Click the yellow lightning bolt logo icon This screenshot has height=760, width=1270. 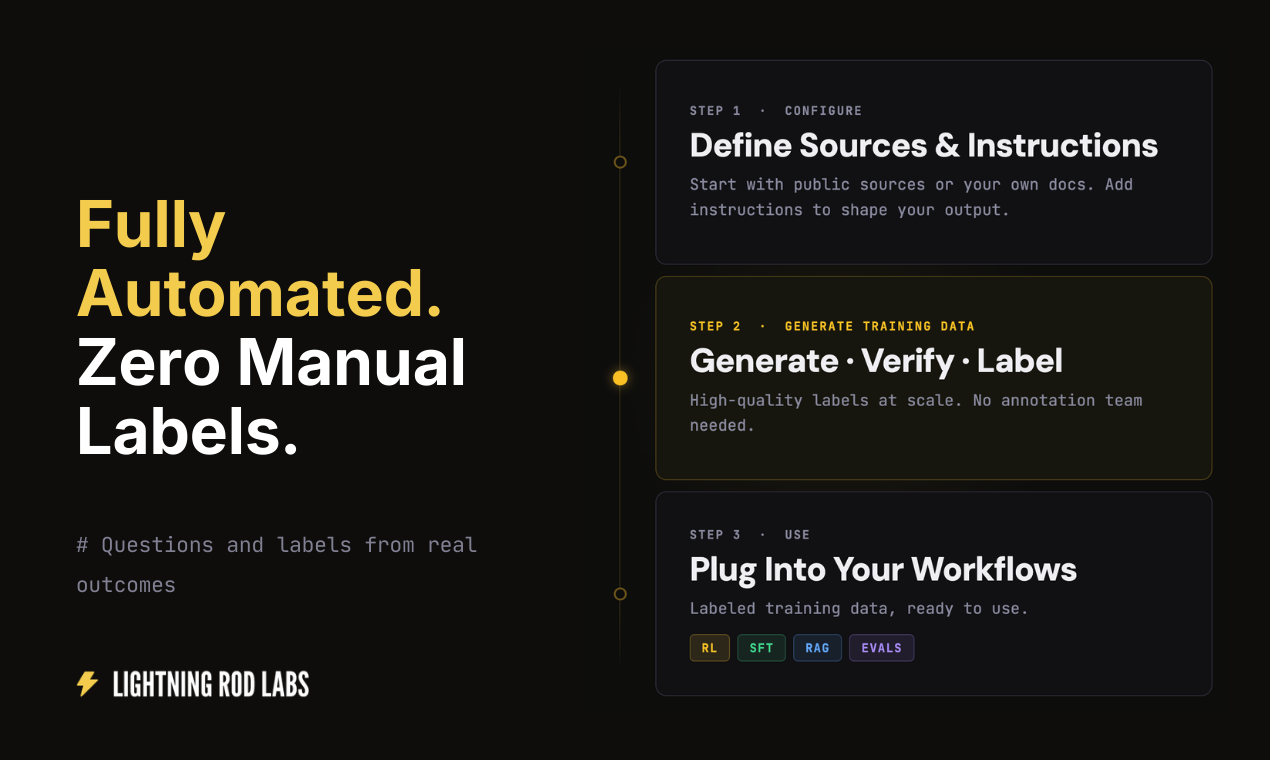point(86,683)
